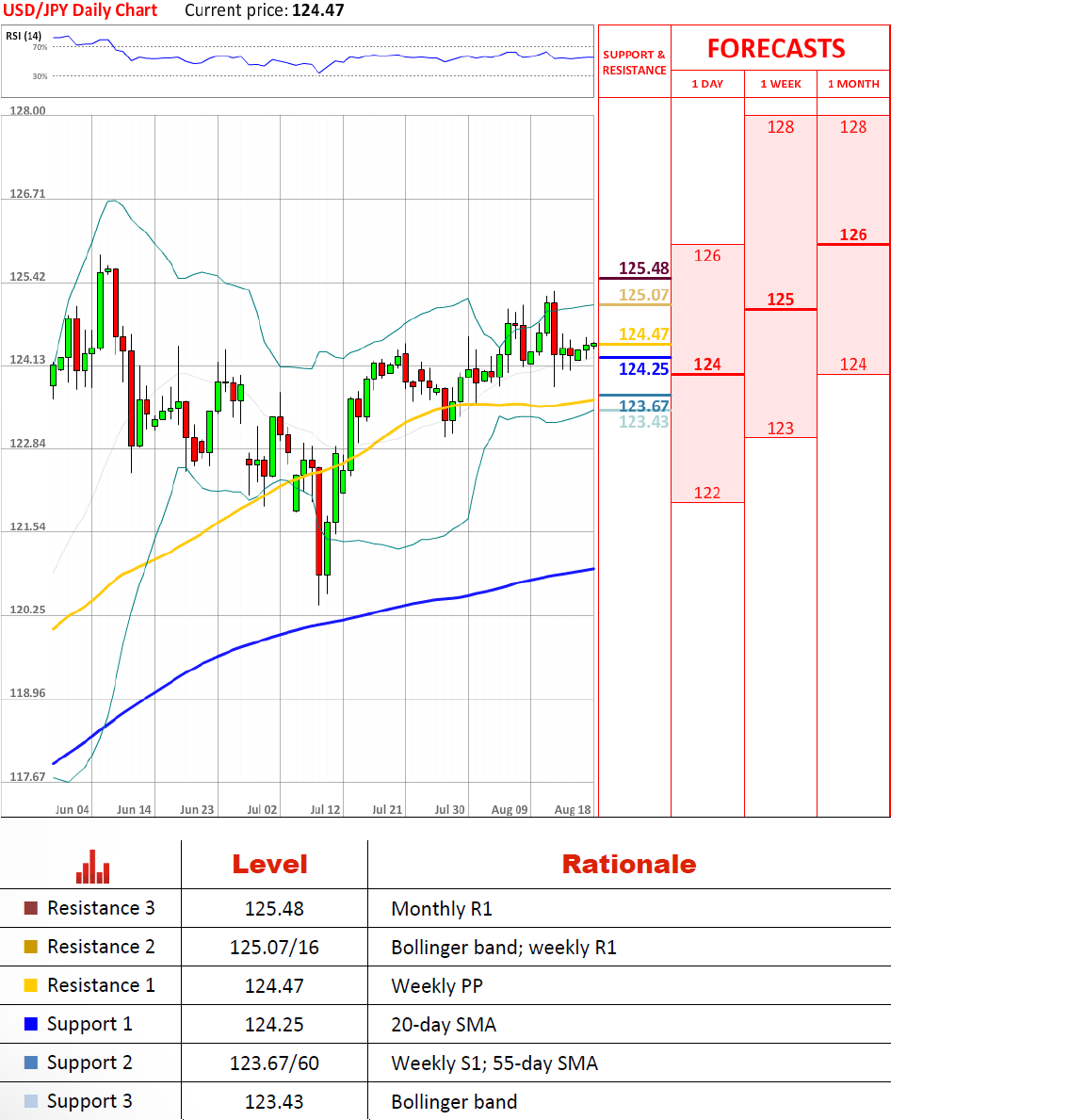This screenshot has width=1085, height=1120.
Task: Click the Aug 18 date axis label
Action: tap(573, 809)
